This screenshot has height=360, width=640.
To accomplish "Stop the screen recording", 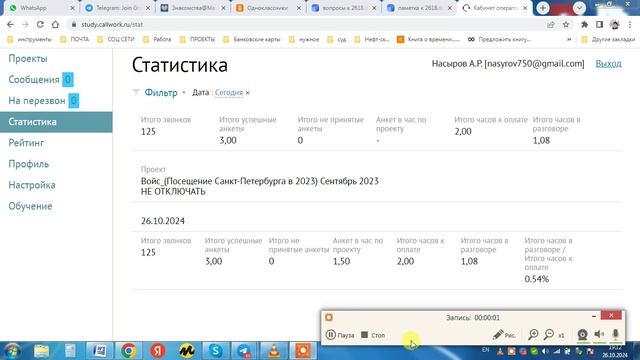I will click(x=373, y=335).
